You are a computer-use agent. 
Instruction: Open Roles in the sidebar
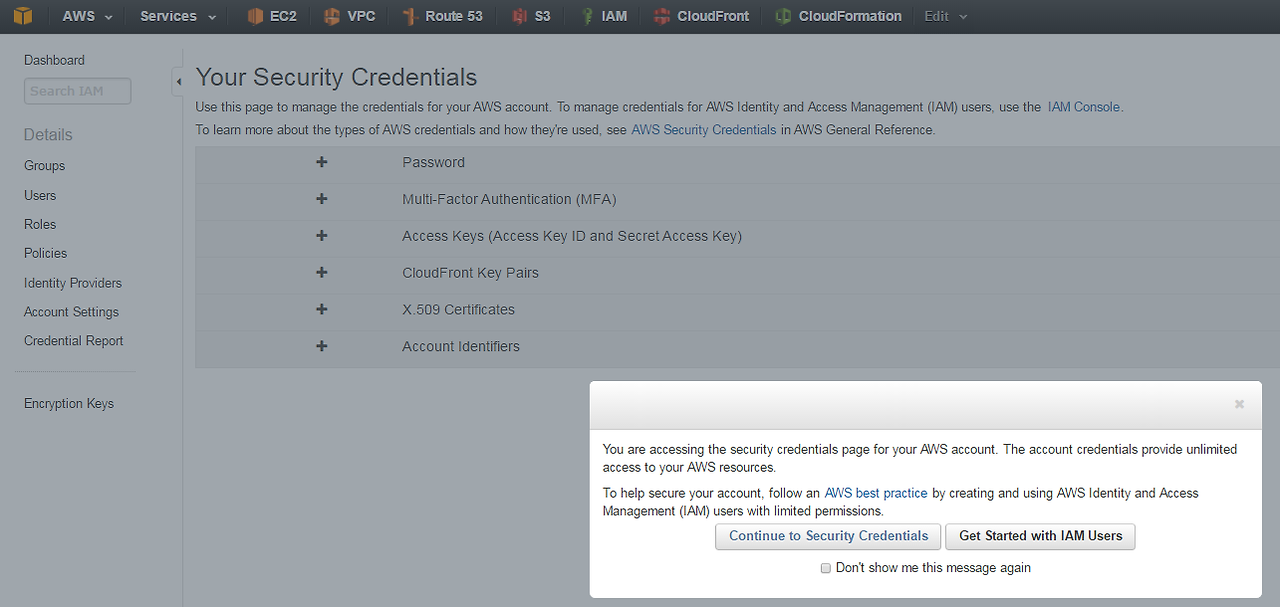click(40, 224)
